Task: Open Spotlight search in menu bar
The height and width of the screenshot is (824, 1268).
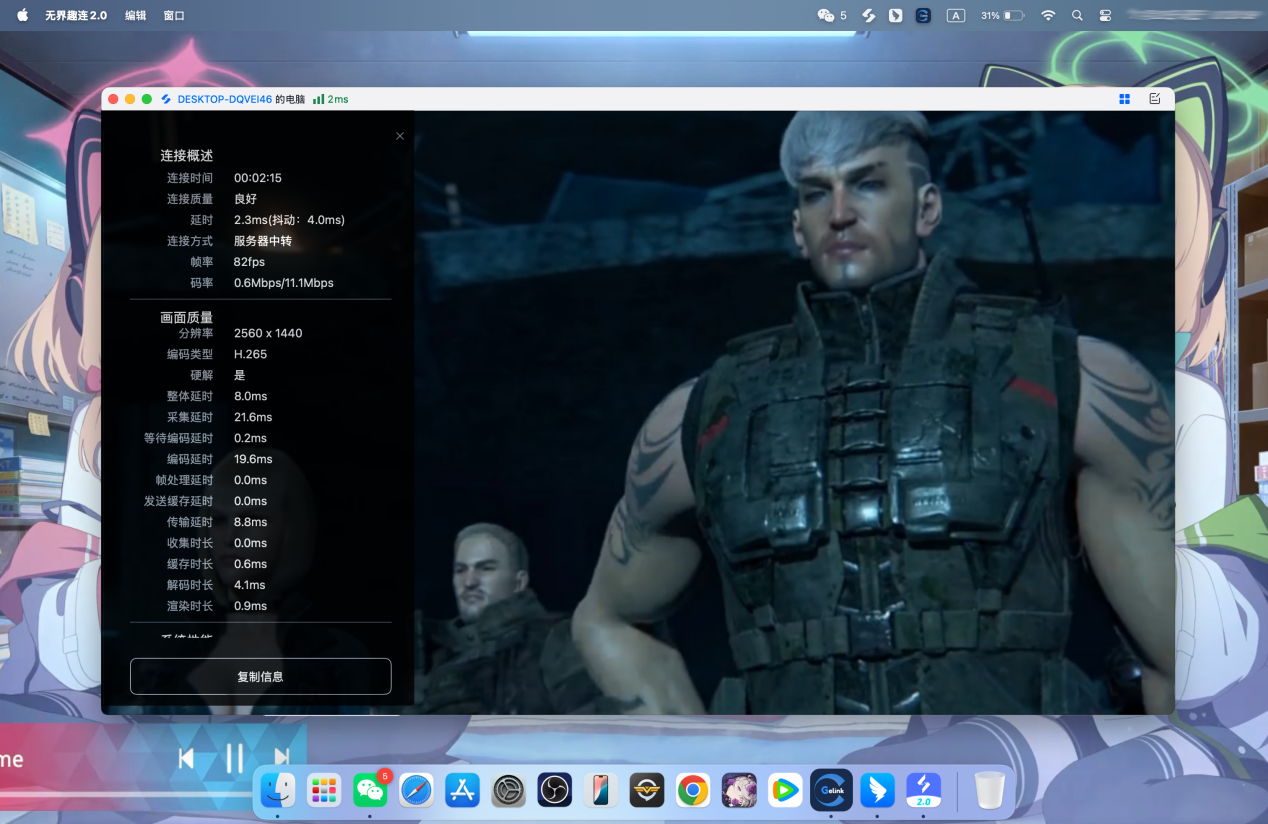Action: click(1077, 15)
